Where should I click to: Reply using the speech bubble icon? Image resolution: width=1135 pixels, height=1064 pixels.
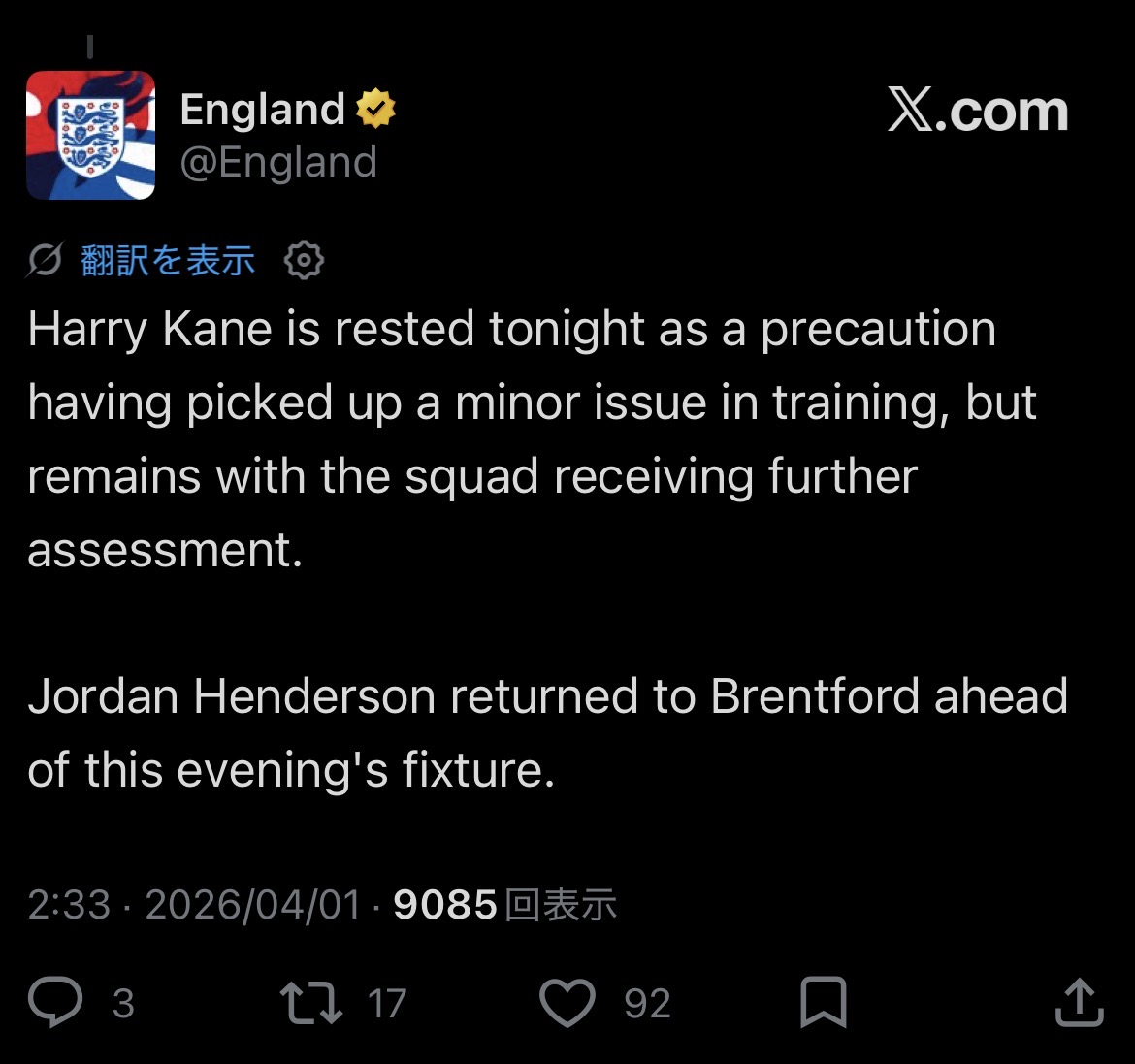[x=55, y=1002]
